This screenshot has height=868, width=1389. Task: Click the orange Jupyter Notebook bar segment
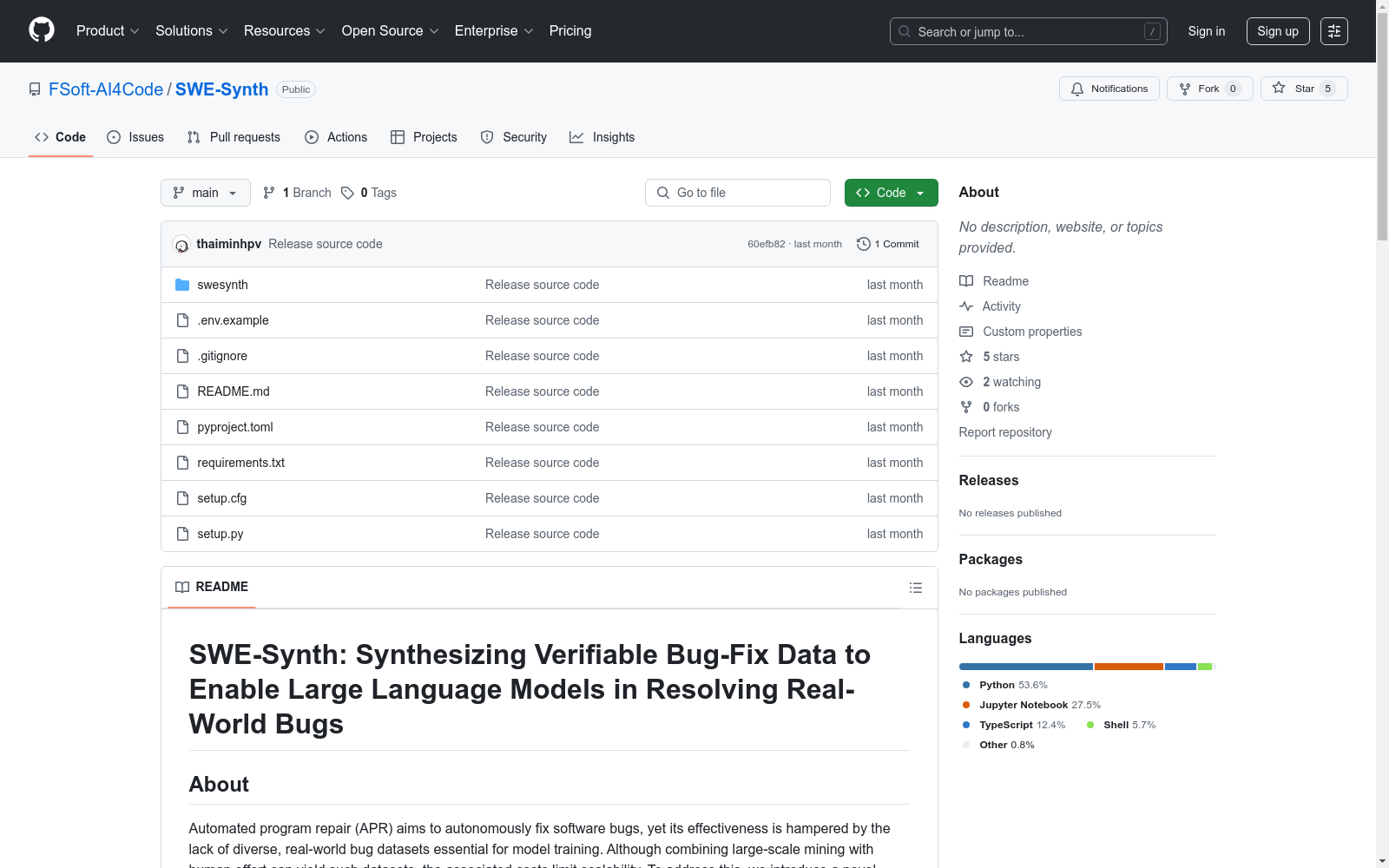1129,667
